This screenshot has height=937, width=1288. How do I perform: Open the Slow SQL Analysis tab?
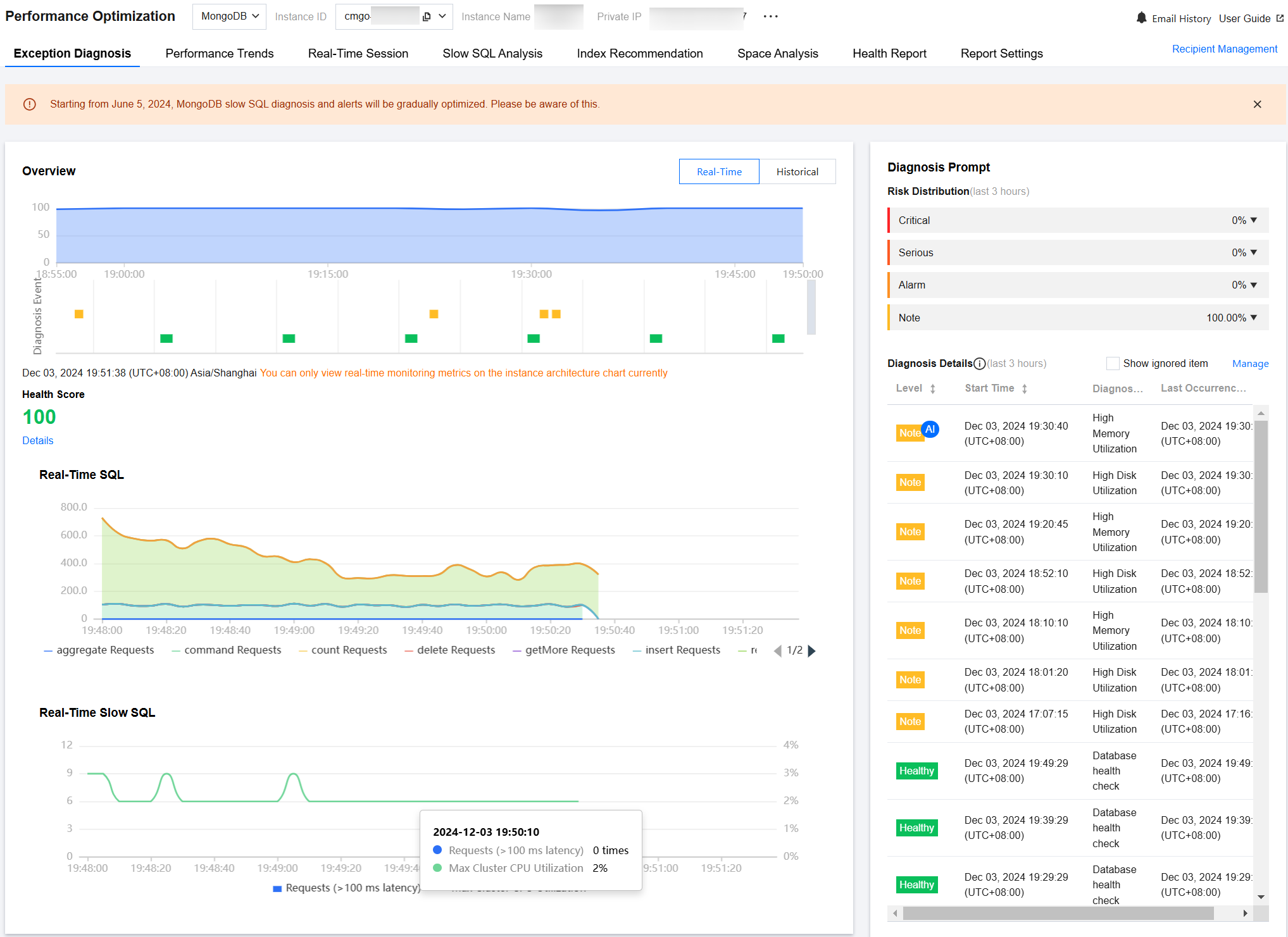(492, 54)
